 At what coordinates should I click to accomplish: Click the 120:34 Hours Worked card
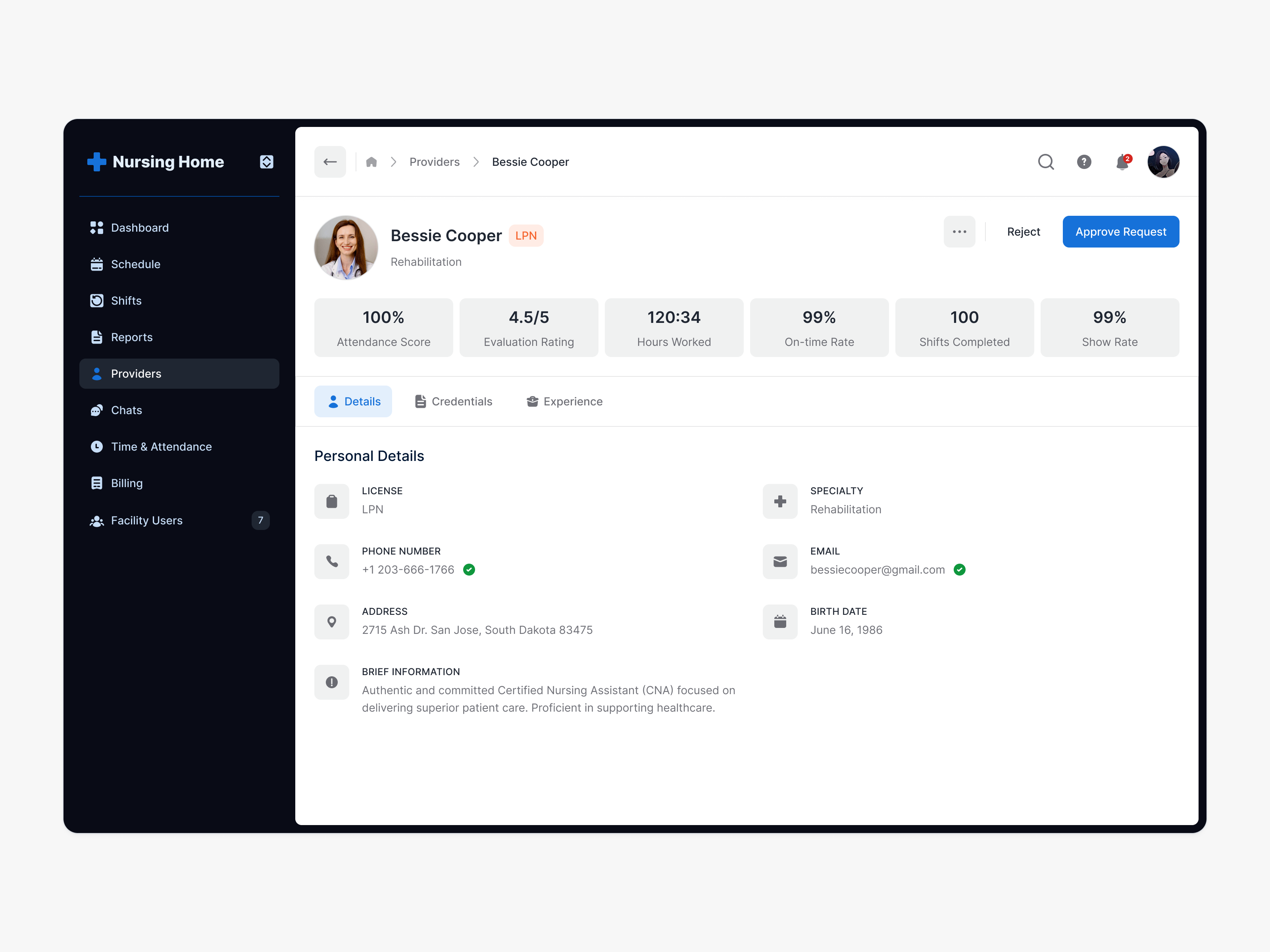coord(674,328)
